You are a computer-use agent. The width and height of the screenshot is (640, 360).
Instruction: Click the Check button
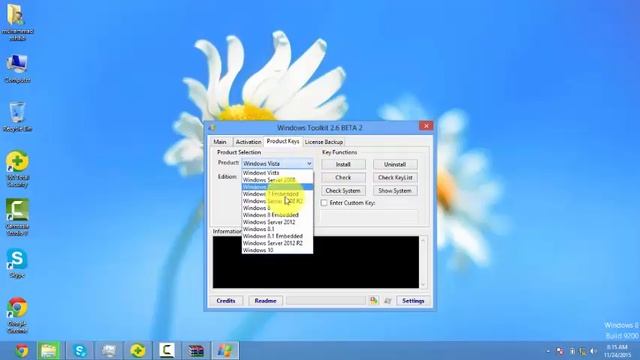click(343, 178)
